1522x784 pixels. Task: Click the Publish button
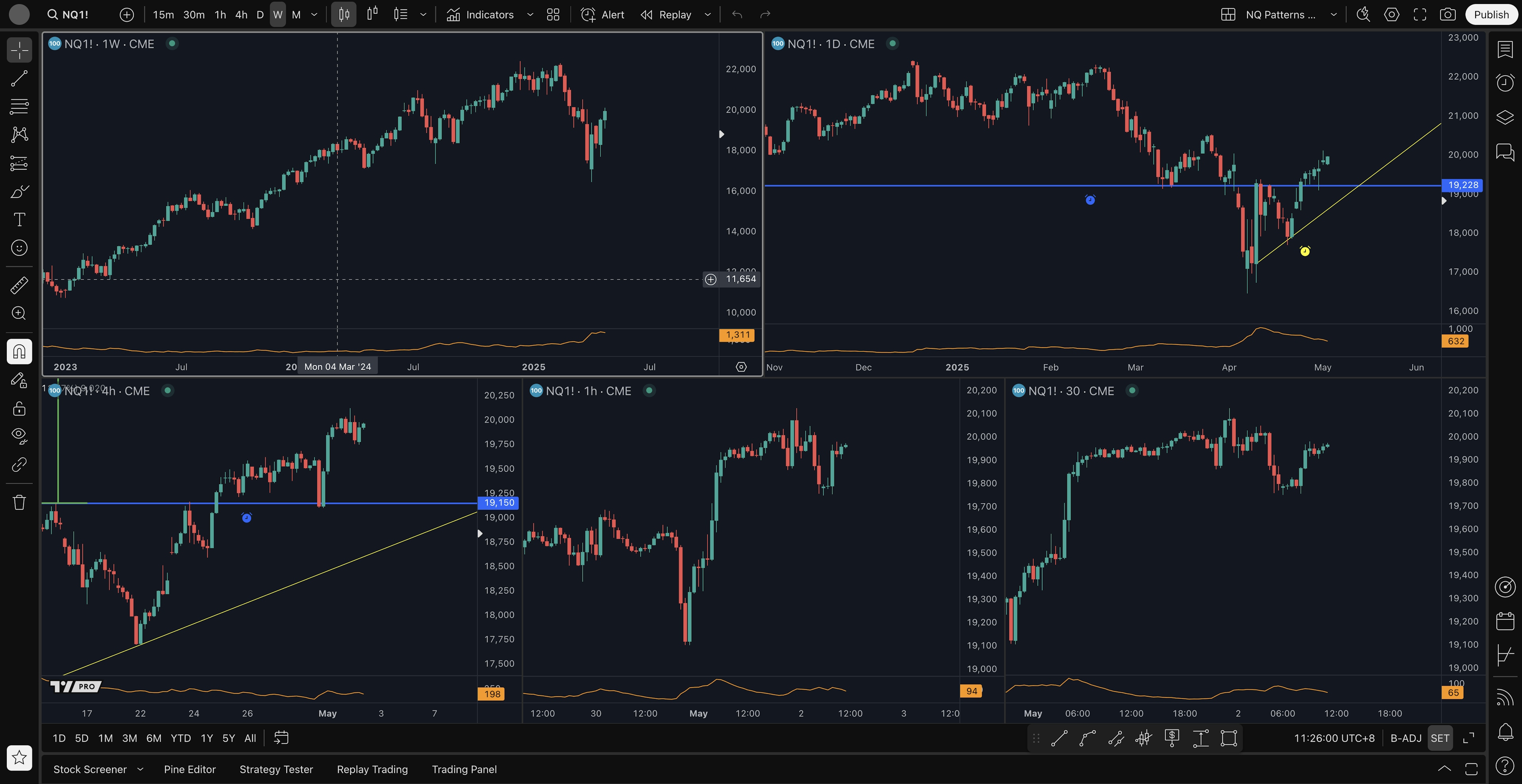1491,15
